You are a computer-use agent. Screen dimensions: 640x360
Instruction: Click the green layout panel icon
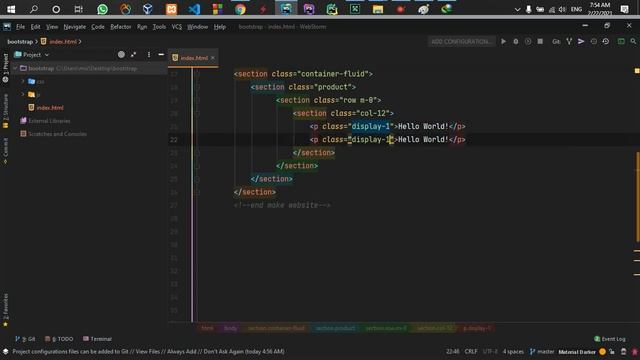click(x=621, y=41)
